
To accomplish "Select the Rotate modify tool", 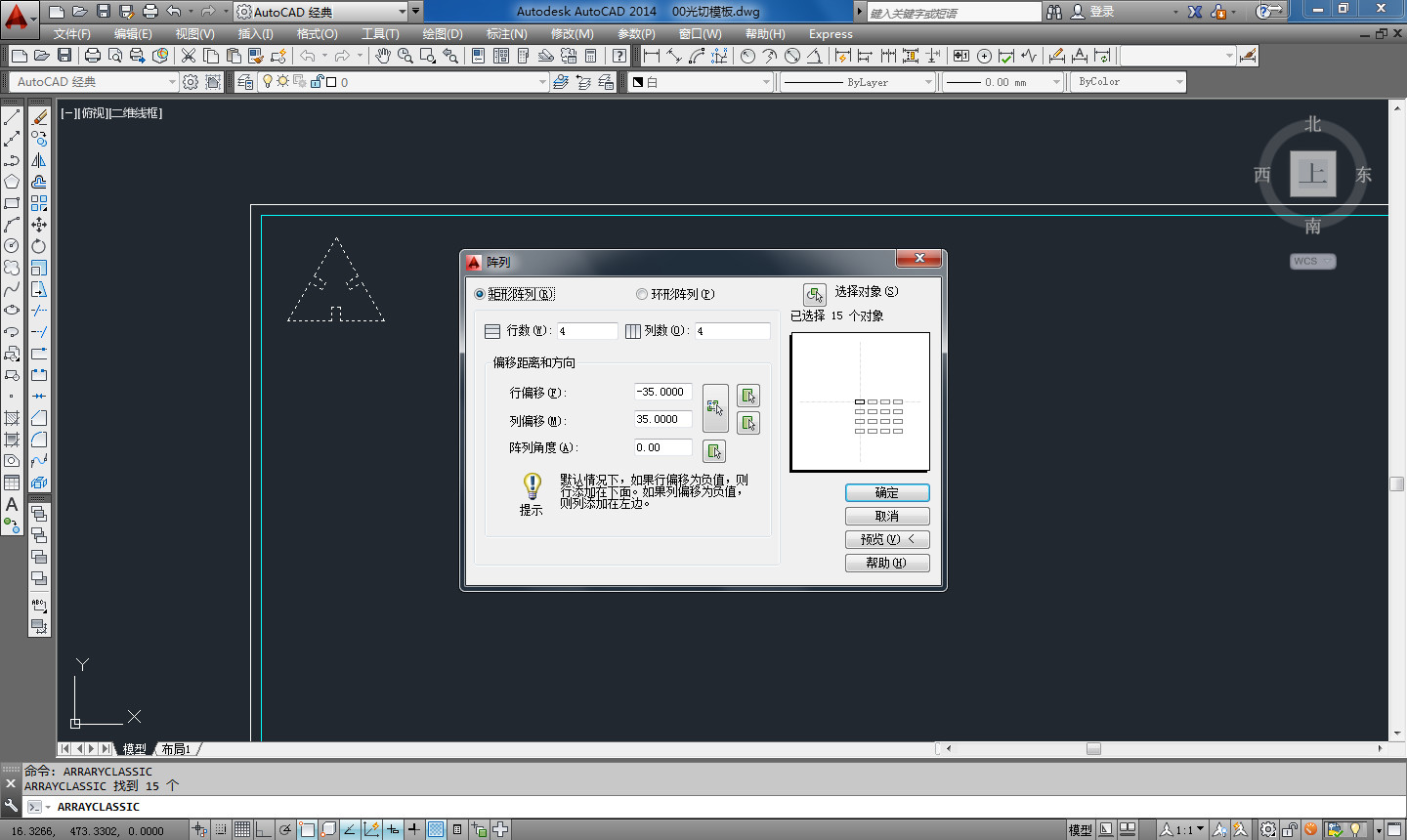I will pos(39,246).
